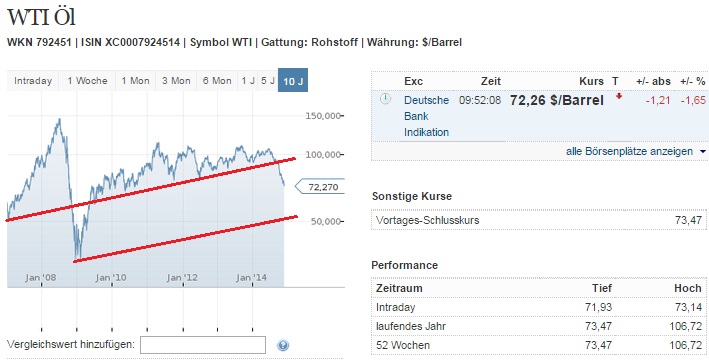Open Deutsche Bank Indikation exchange link
The height and width of the screenshot is (360, 709).
[x=426, y=116]
